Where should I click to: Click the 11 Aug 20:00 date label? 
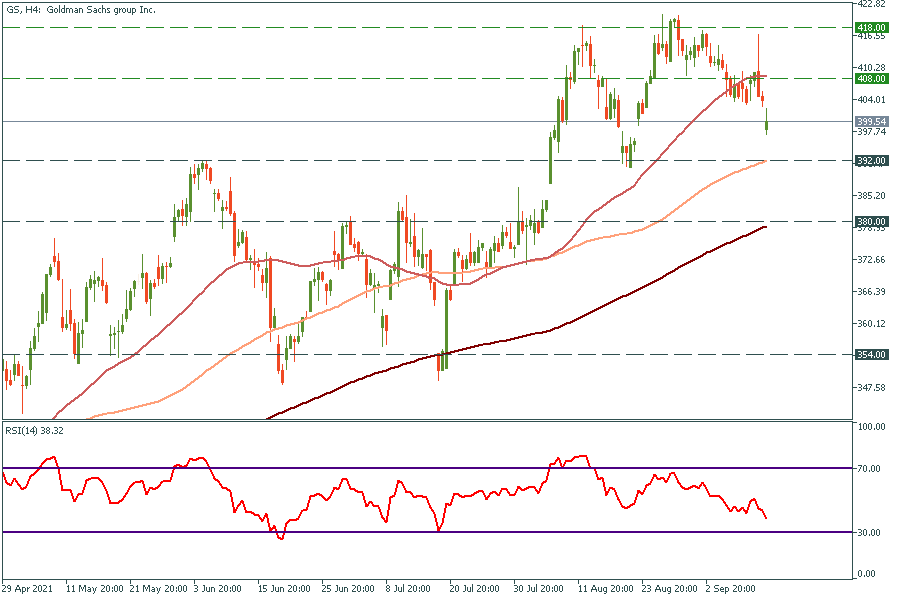[604, 589]
